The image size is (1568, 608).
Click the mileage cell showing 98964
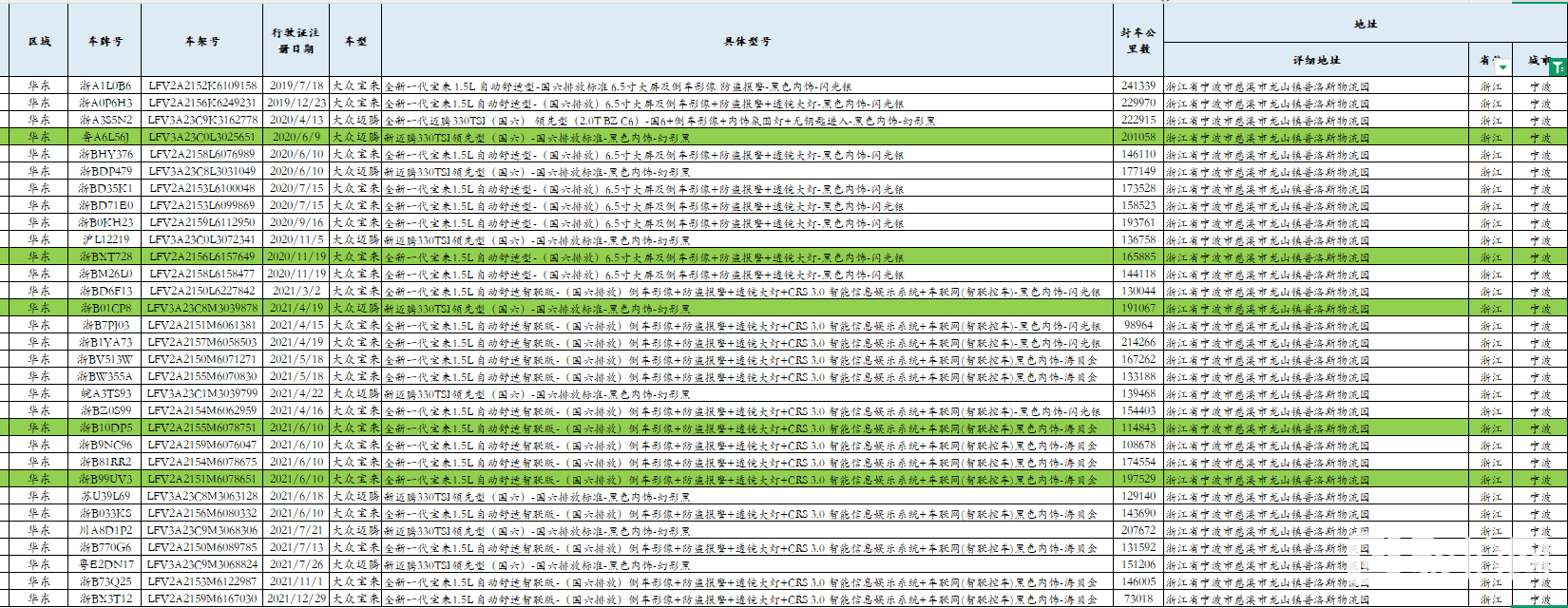(1138, 325)
